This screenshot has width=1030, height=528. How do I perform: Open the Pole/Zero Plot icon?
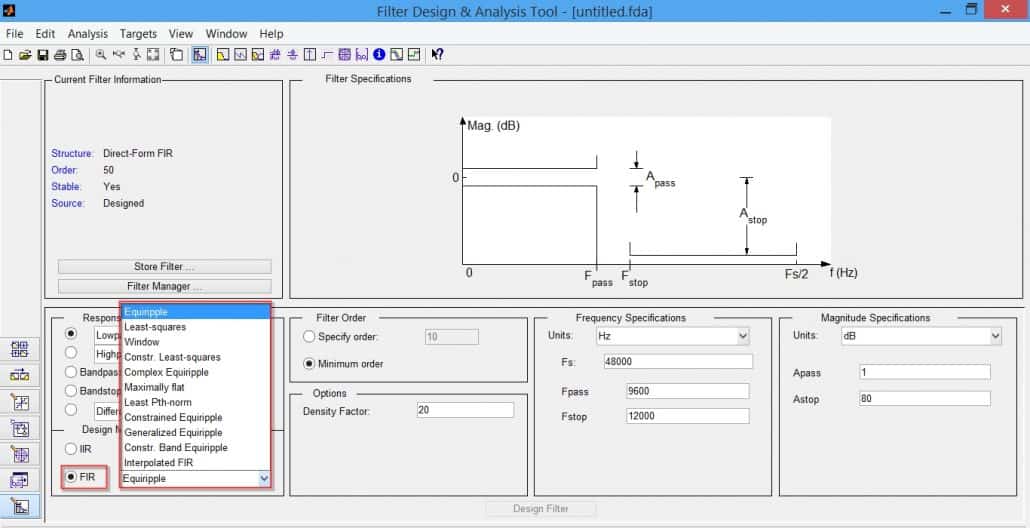(344, 55)
